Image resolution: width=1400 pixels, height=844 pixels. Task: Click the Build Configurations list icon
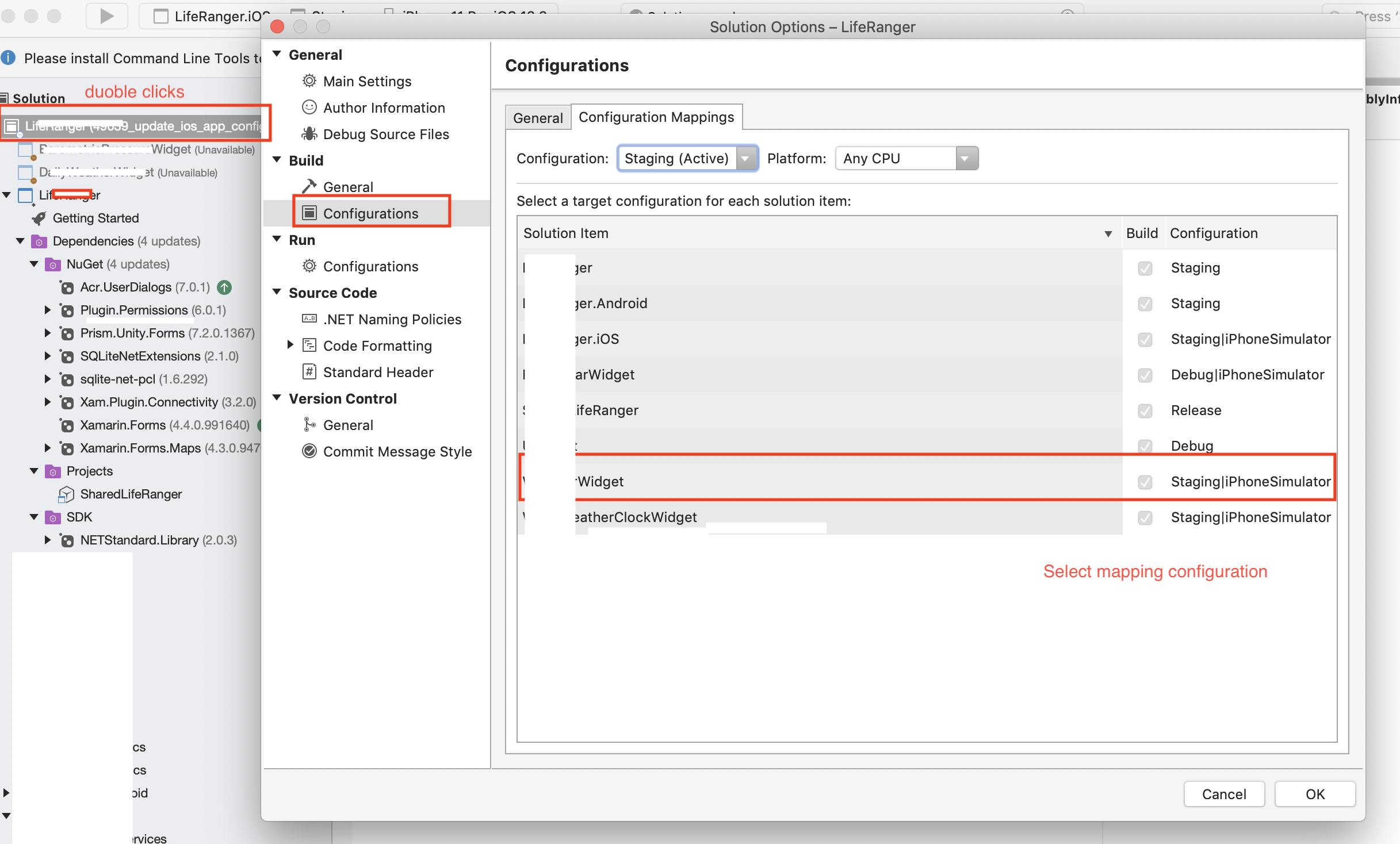click(309, 213)
